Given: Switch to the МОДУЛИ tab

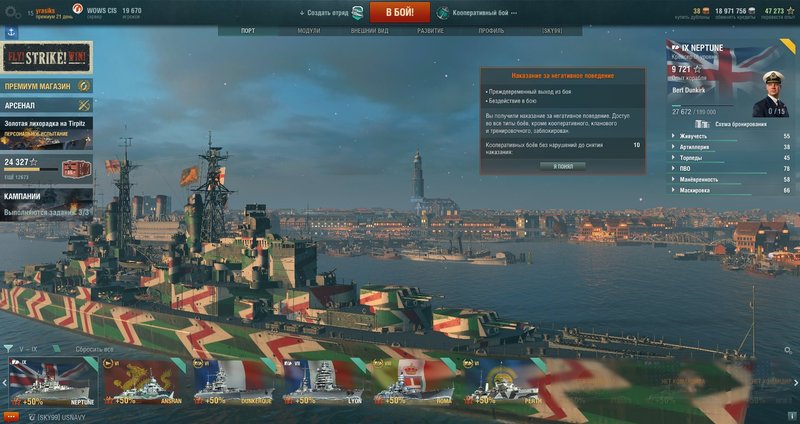Looking at the screenshot, I should pyautogui.click(x=309, y=31).
